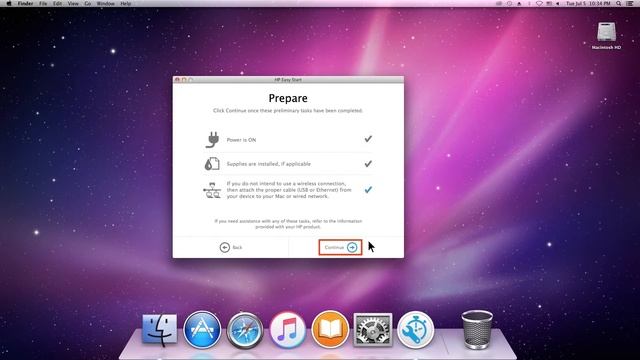Open Safari from the Dock
Screen dimensions: 640x360
(245, 331)
